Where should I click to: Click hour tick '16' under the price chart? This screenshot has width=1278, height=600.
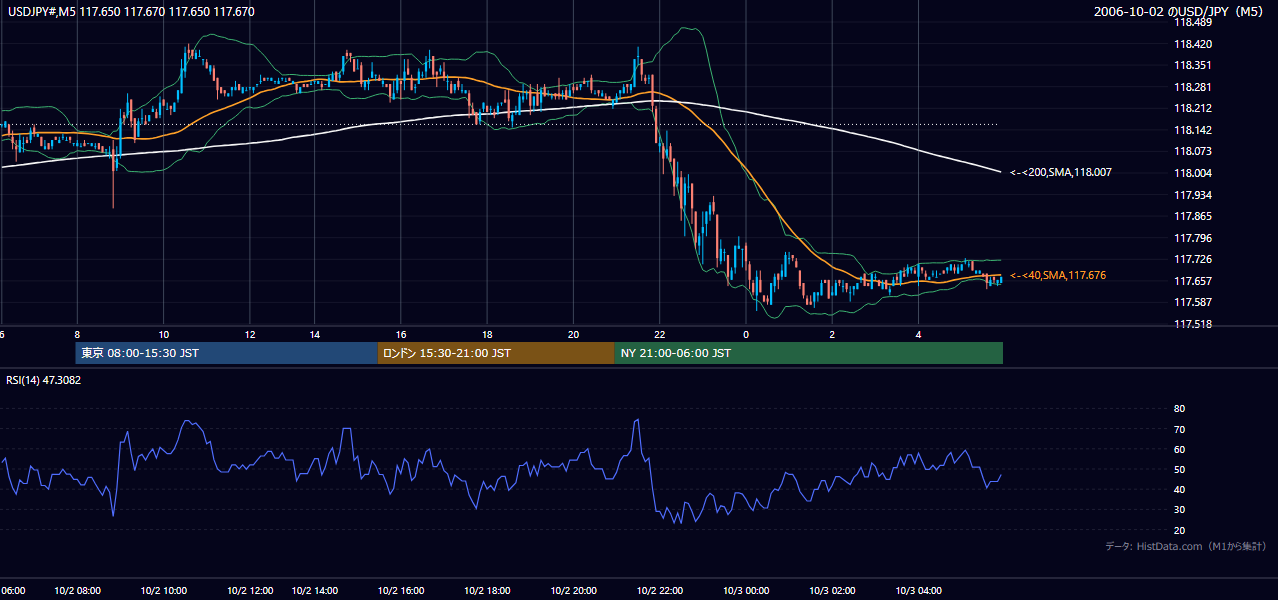pos(401,334)
